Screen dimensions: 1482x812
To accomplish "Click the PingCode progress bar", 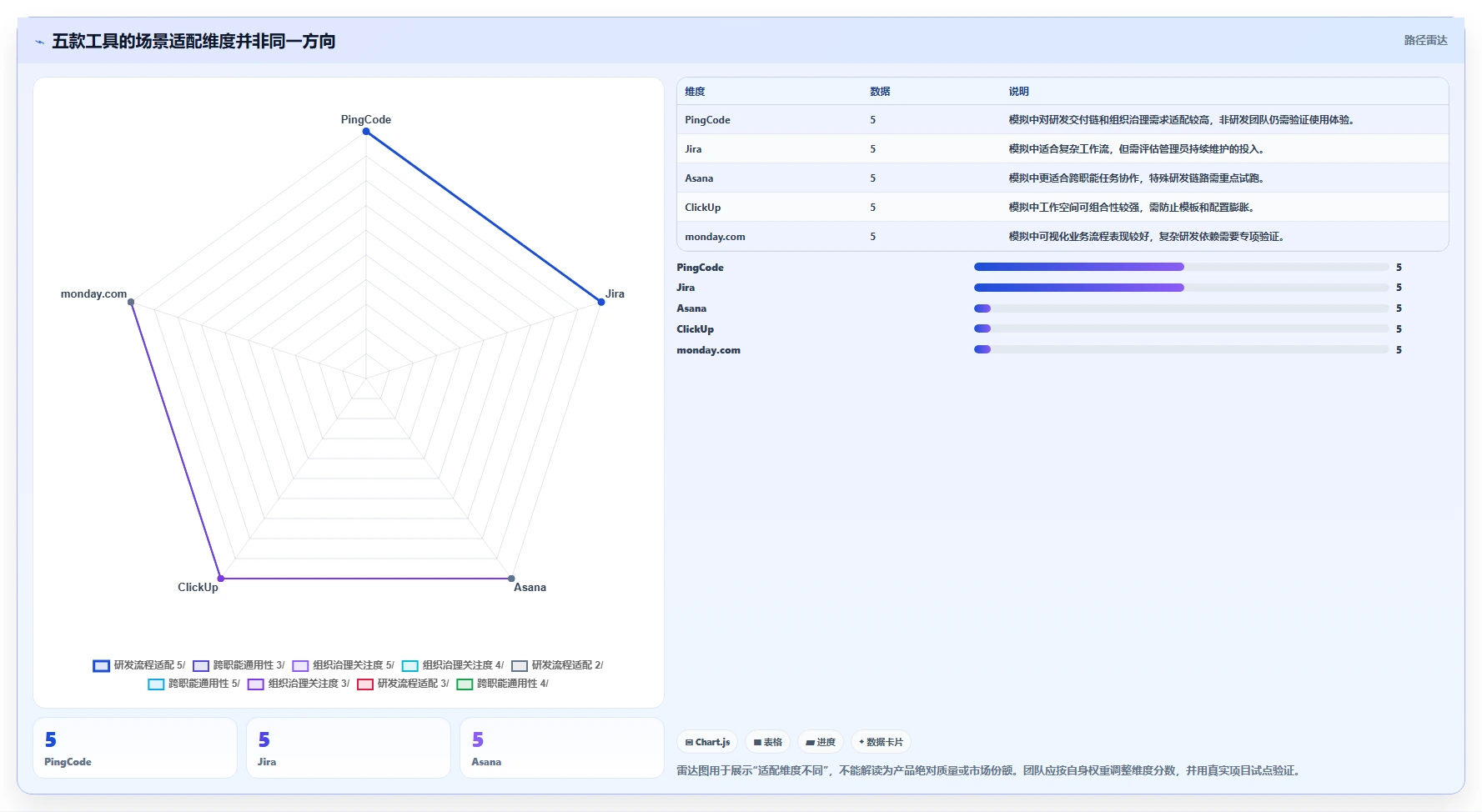I will [1181, 267].
